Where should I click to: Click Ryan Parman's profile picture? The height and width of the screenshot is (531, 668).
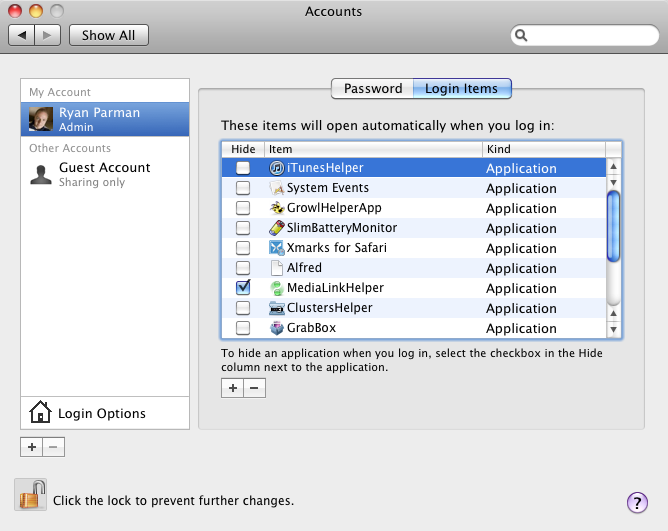[41, 119]
